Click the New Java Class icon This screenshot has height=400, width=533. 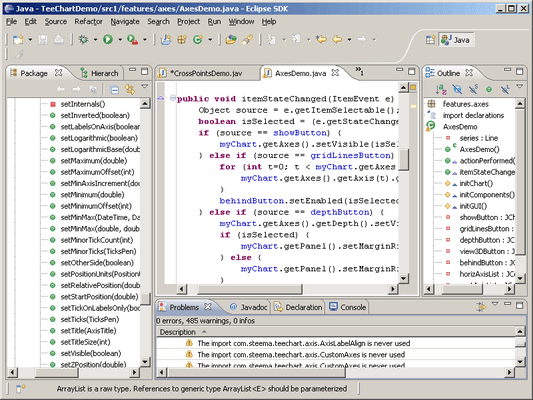click(x=198, y=40)
